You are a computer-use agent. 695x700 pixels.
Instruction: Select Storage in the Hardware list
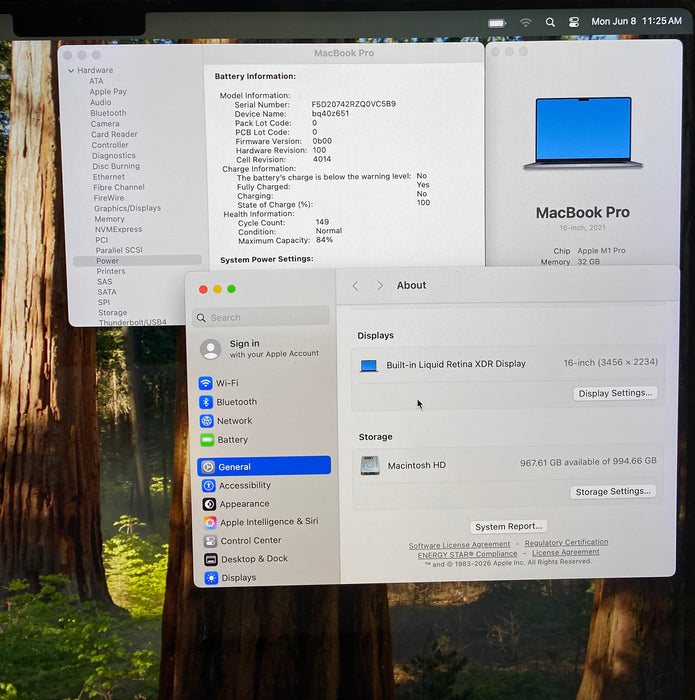(x=112, y=312)
